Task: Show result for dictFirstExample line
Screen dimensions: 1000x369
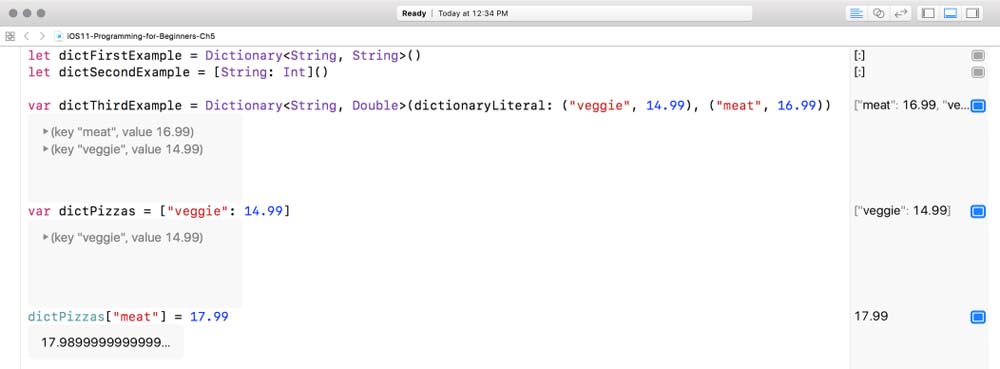Action: click(978, 56)
